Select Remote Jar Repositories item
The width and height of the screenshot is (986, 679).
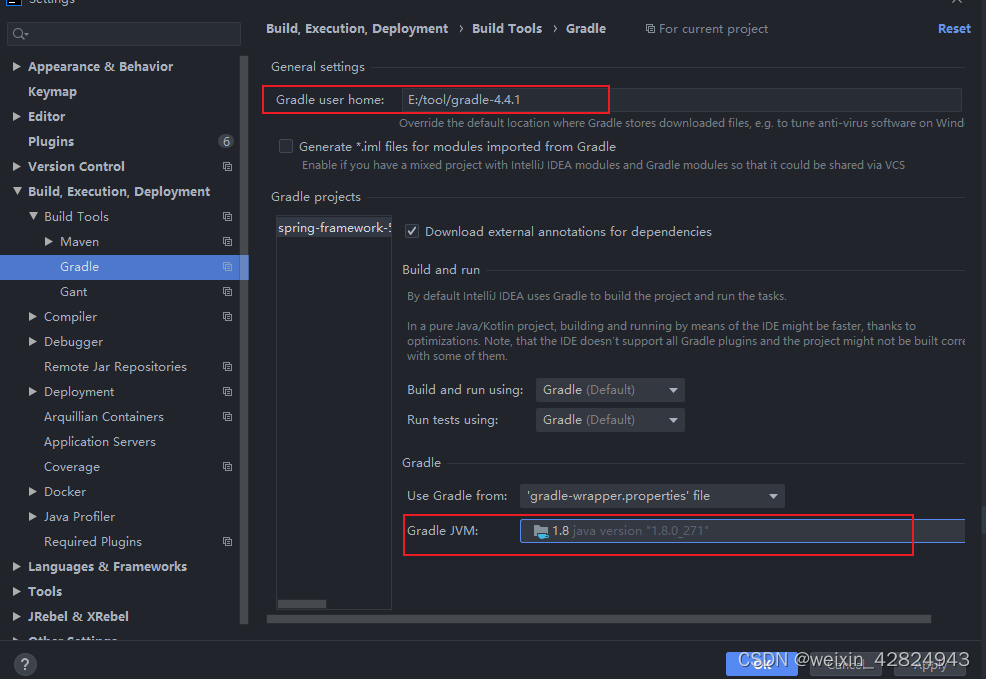coord(115,367)
